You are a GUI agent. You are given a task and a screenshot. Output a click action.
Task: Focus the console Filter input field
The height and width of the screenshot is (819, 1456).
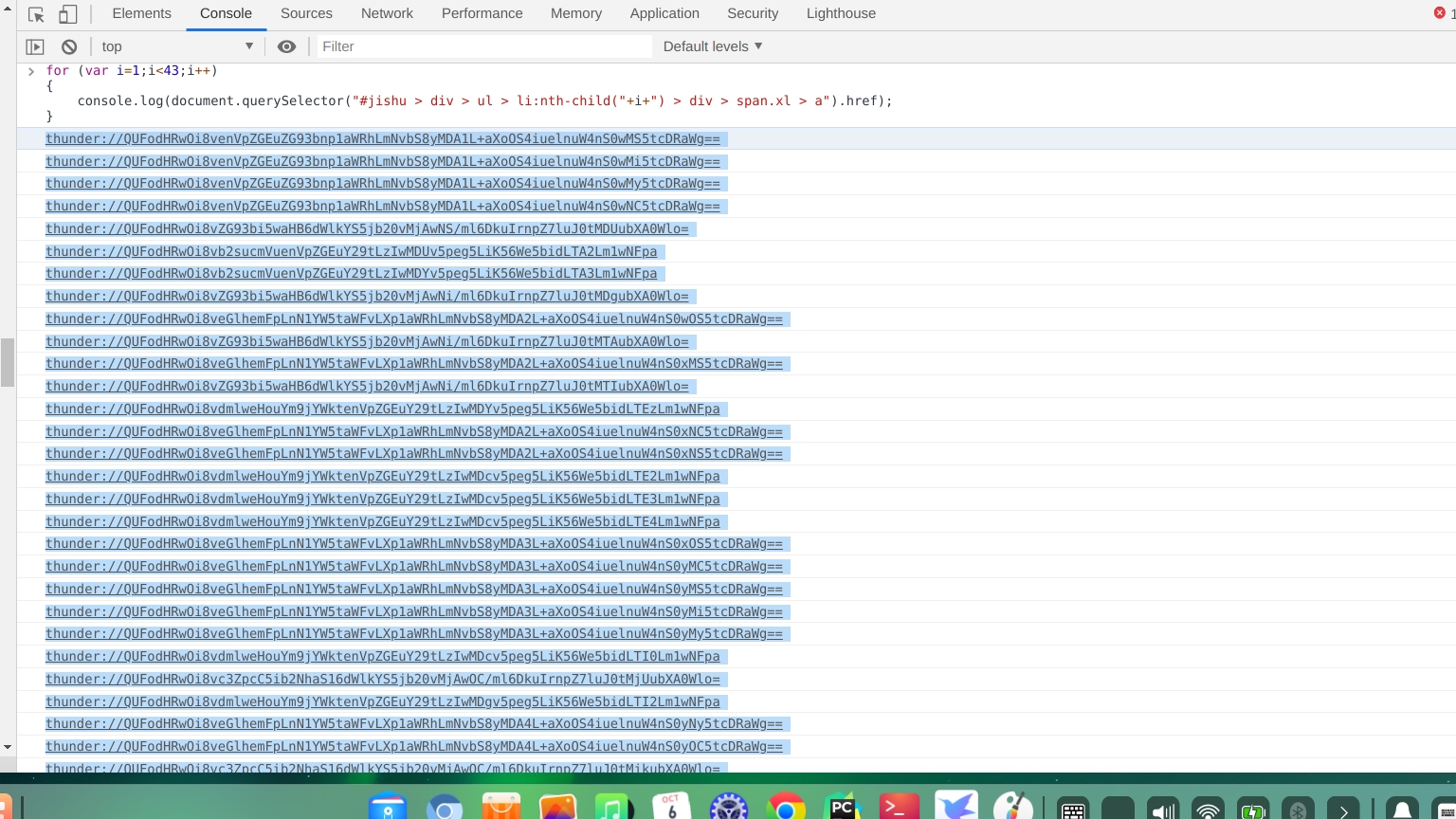484,46
